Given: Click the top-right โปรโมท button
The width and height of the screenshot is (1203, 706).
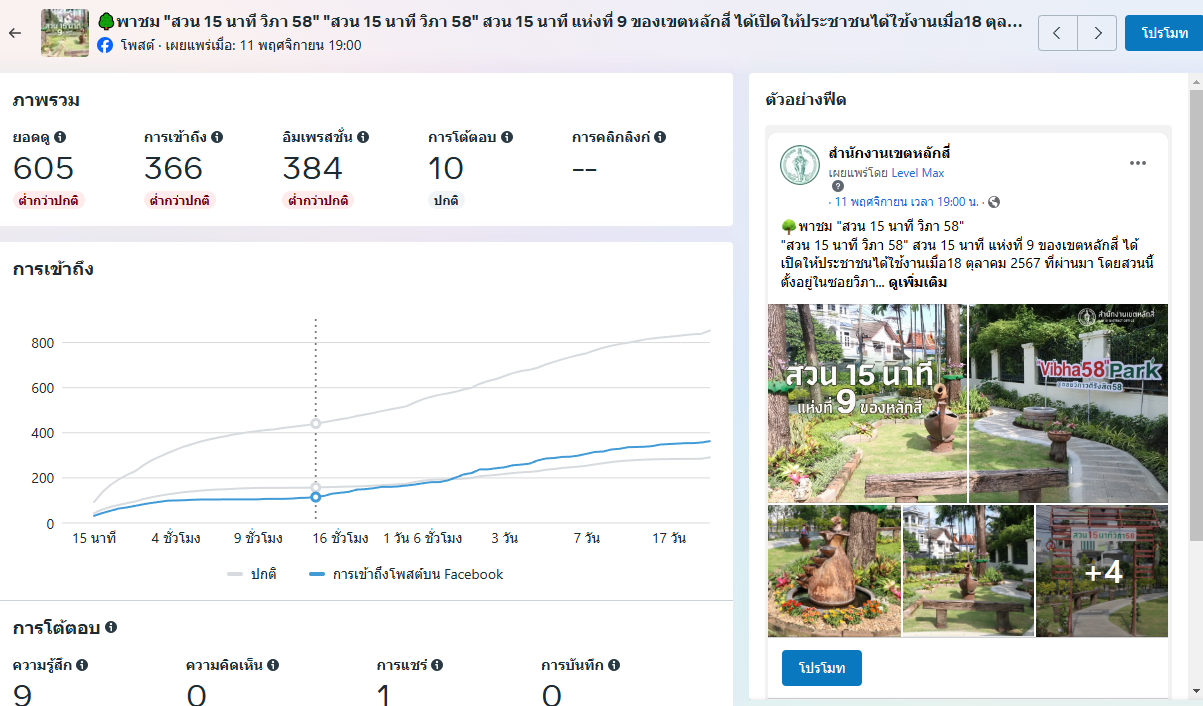Looking at the screenshot, I should pos(1163,33).
